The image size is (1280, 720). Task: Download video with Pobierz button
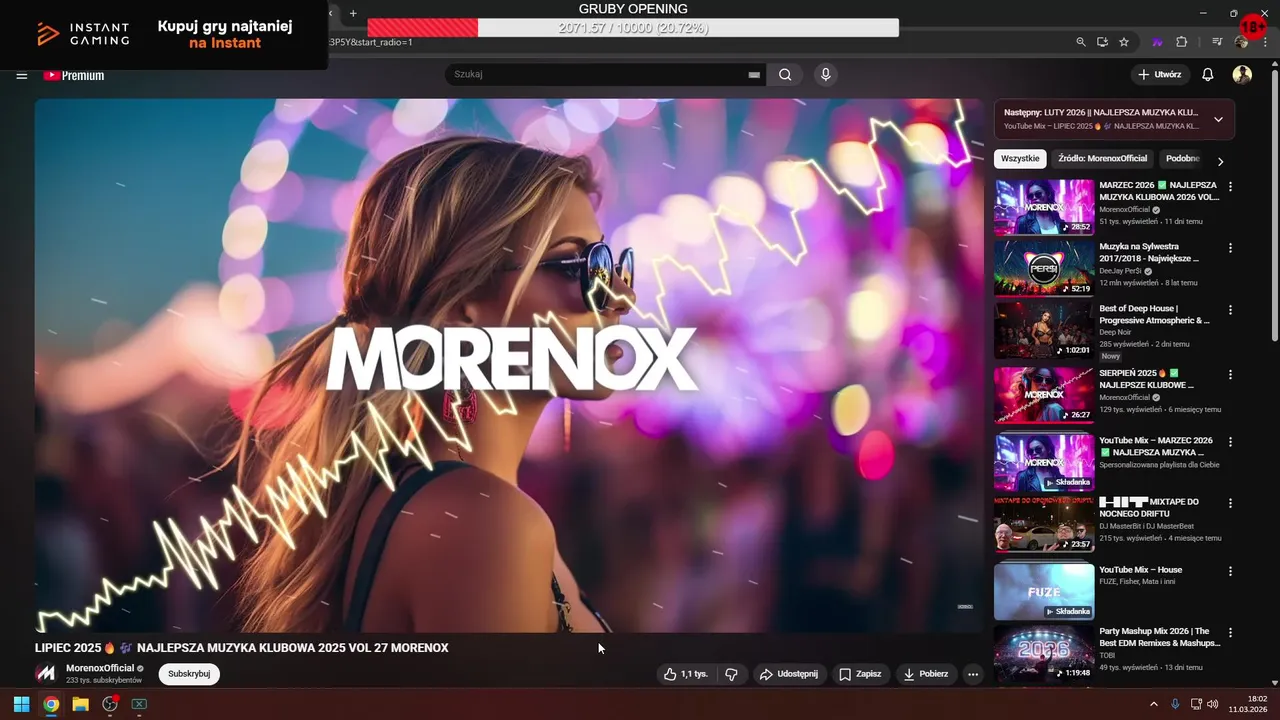(x=925, y=674)
